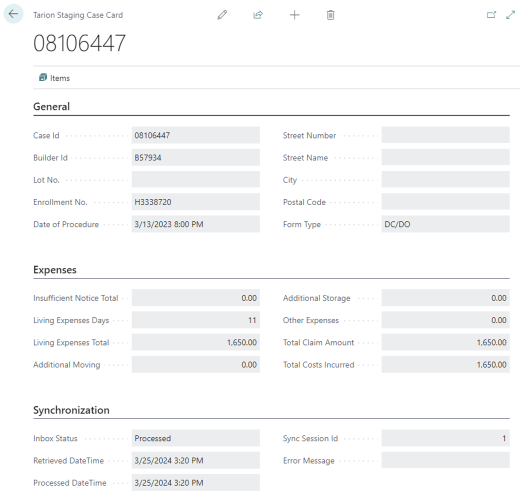Click the pencil edit icon
Viewport: 520px width, 497px height.
pyautogui.click(x=222, y=15)
